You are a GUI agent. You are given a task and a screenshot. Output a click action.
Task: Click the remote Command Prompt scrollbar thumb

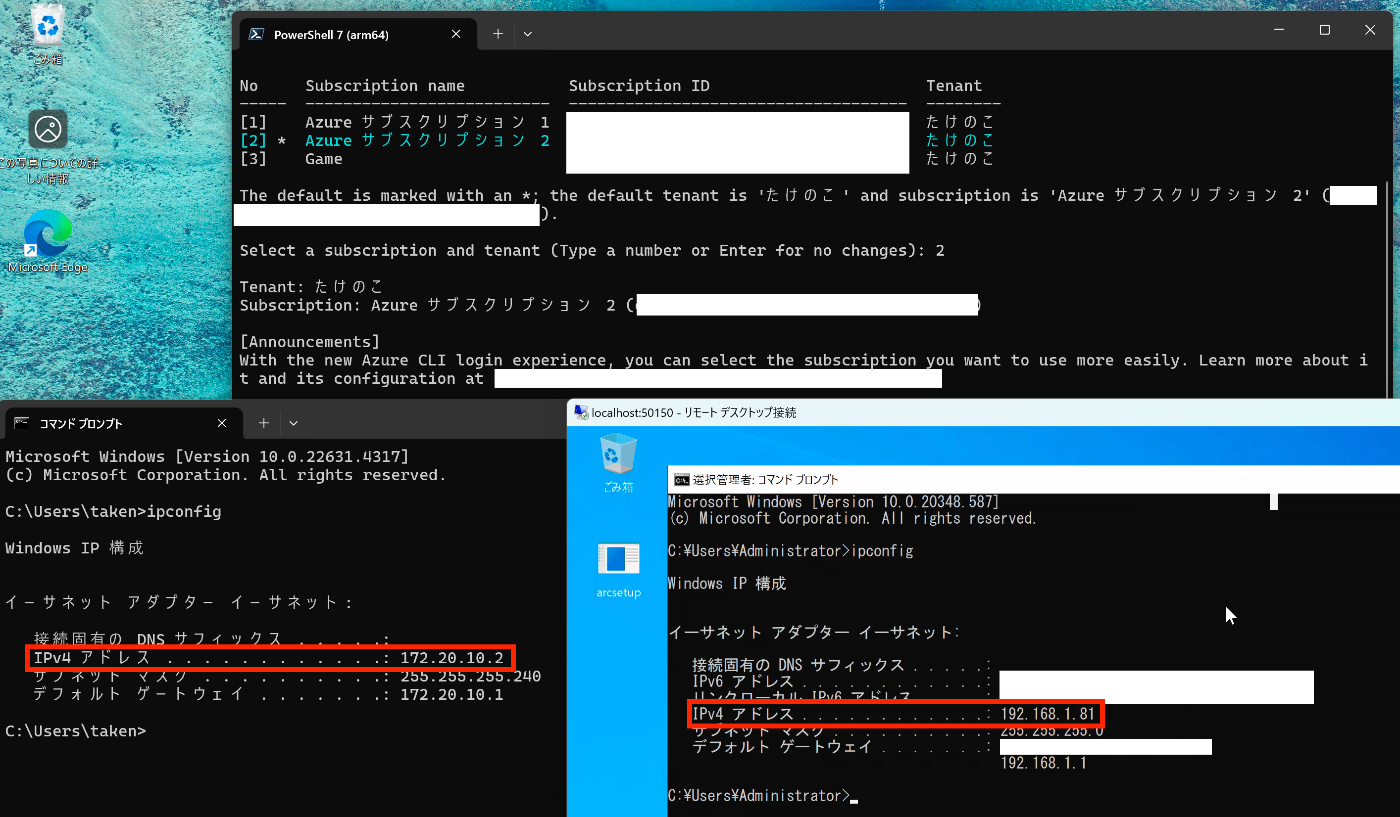click(1274, 500)
